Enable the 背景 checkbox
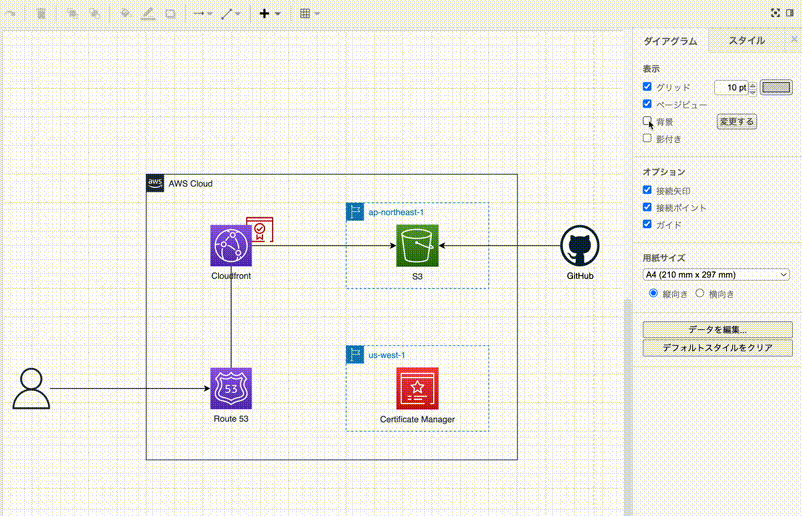Screen dimensions: 802x516 pyautogui.click(x=648, y=121)
